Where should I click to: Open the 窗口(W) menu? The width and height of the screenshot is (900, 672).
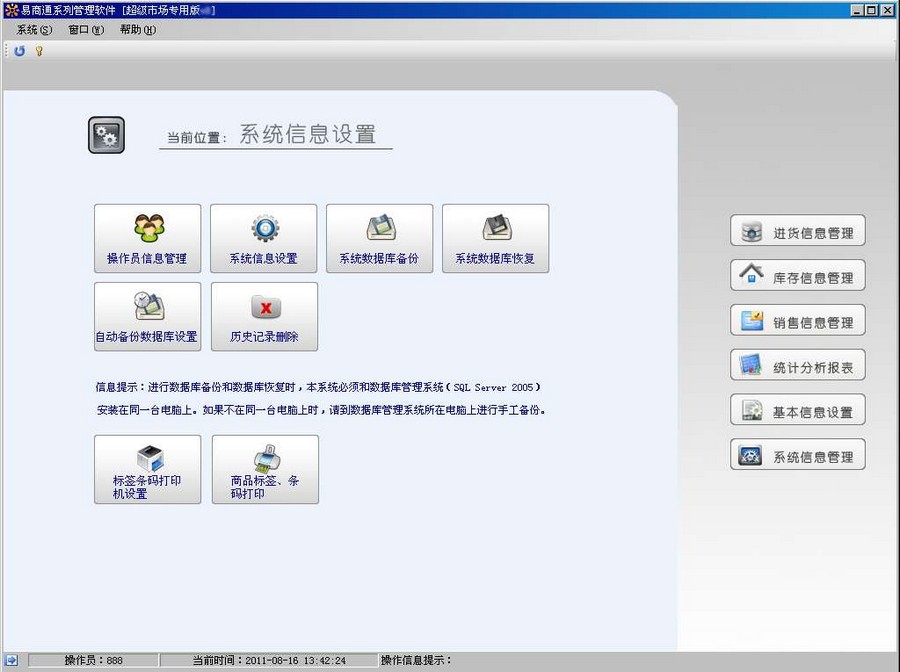click(x=86, y=30)
